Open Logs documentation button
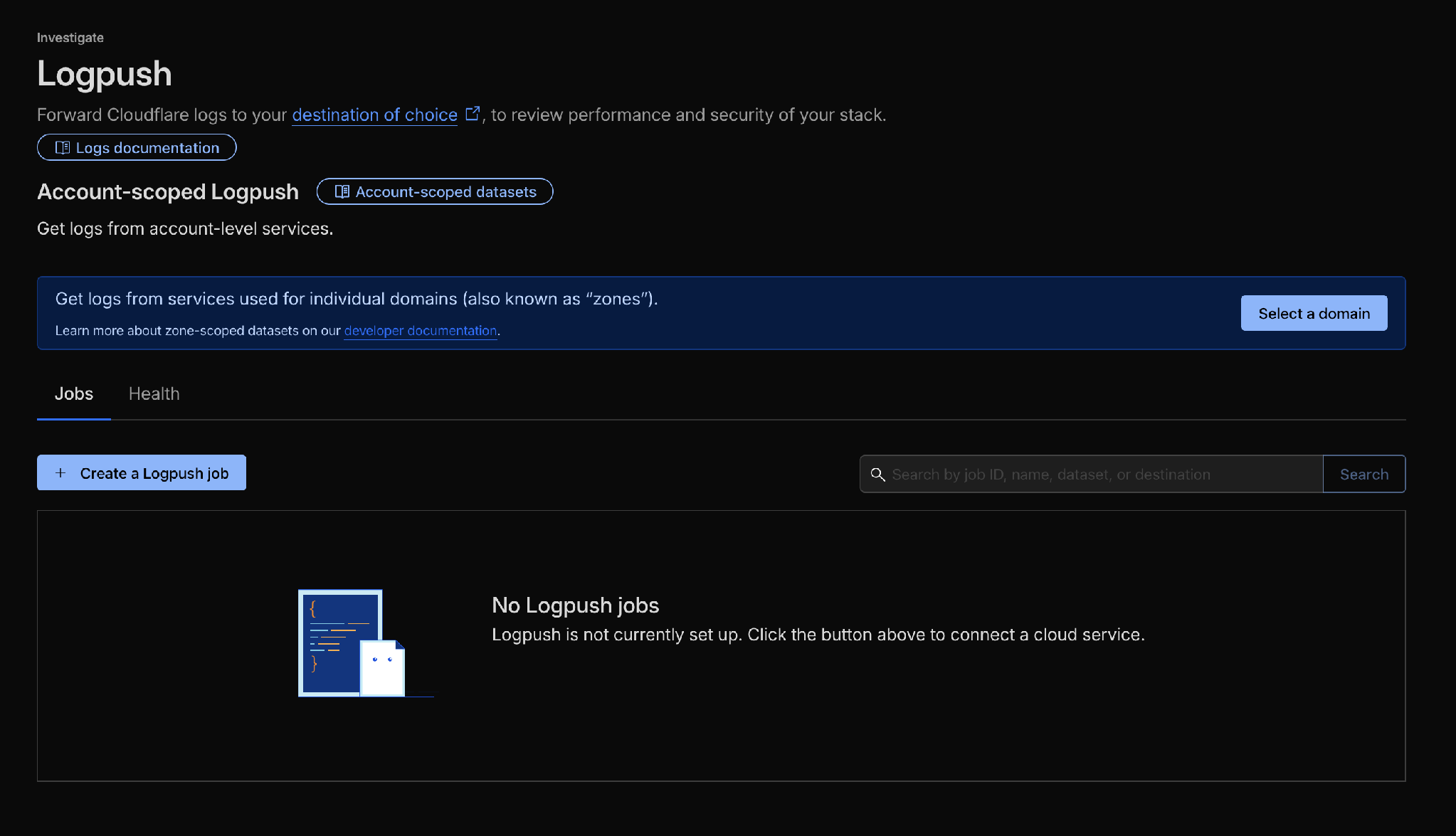The height and width of the screenshot is (836, 1456). coord(137,147)
